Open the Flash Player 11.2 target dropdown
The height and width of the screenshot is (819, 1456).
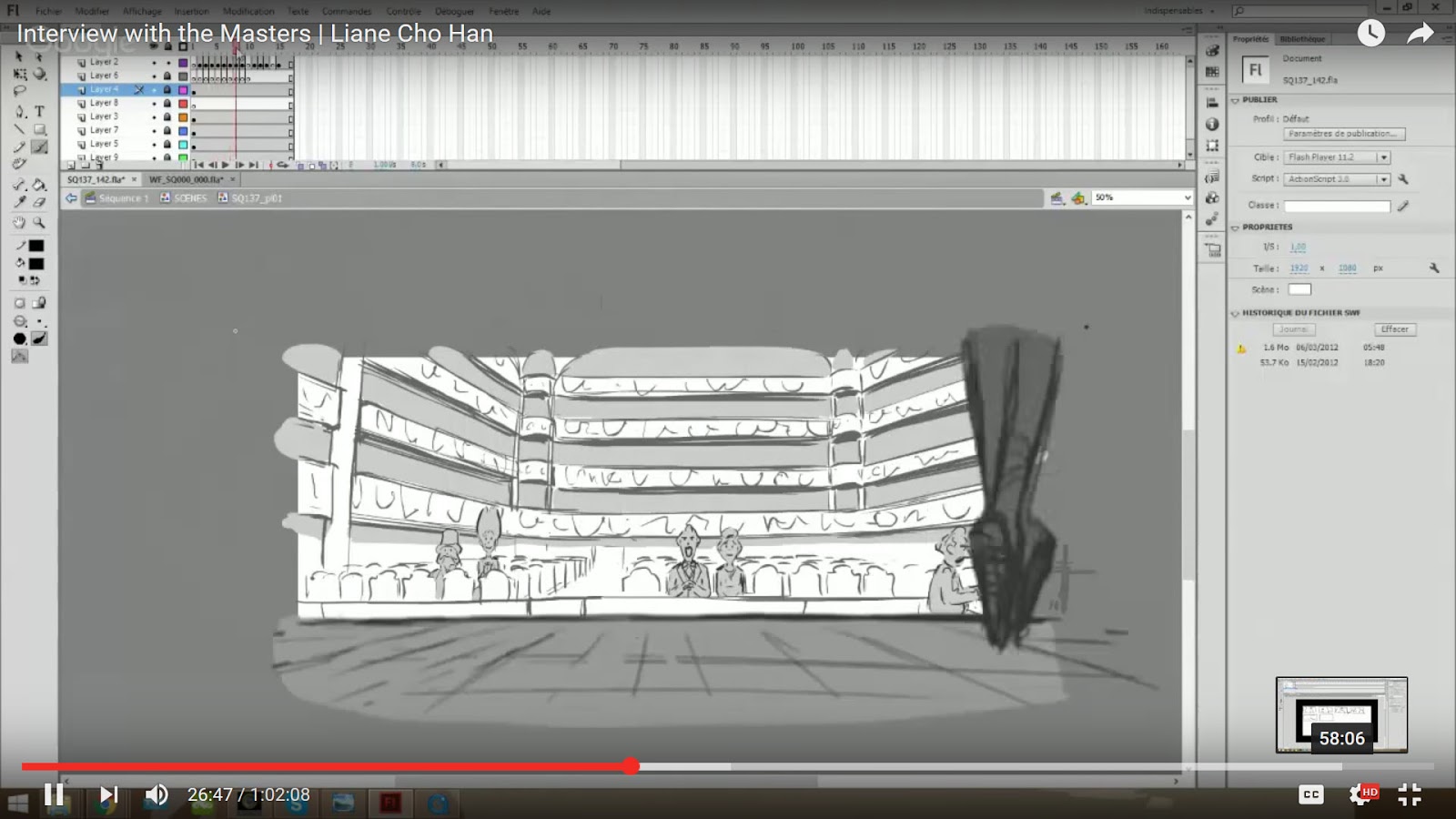1384,157
